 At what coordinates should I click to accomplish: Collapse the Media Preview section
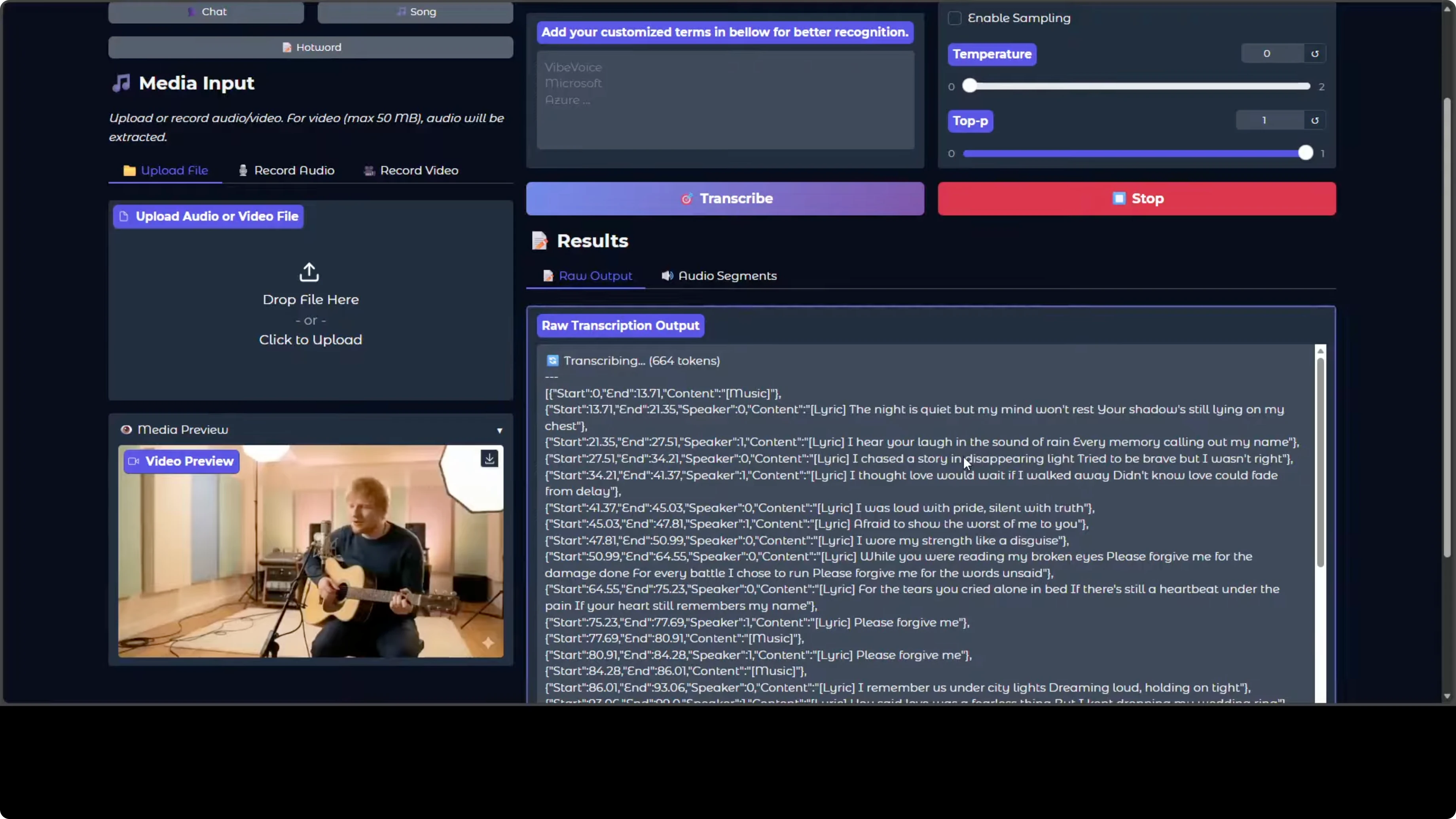click(500, 431)
